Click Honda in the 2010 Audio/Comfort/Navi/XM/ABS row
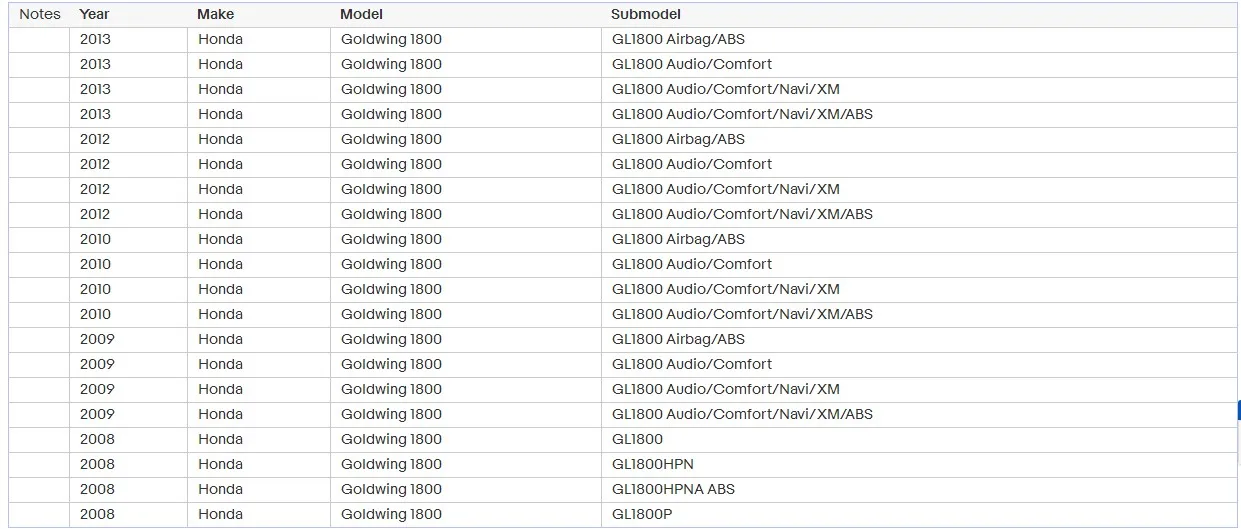The image size is (1241, 529). click(220, 314)
